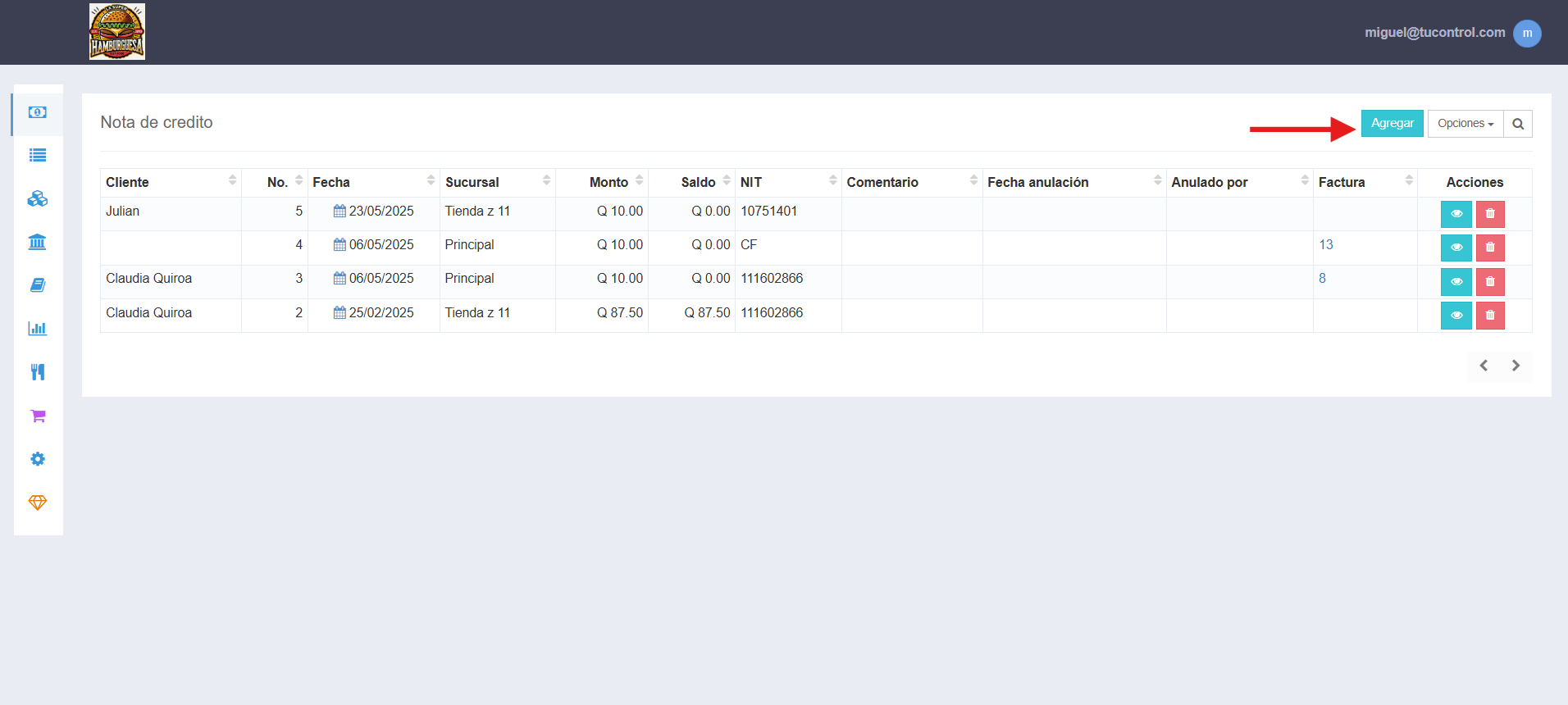Open the shopping cart sidebar icon

(x=38, y=416)
